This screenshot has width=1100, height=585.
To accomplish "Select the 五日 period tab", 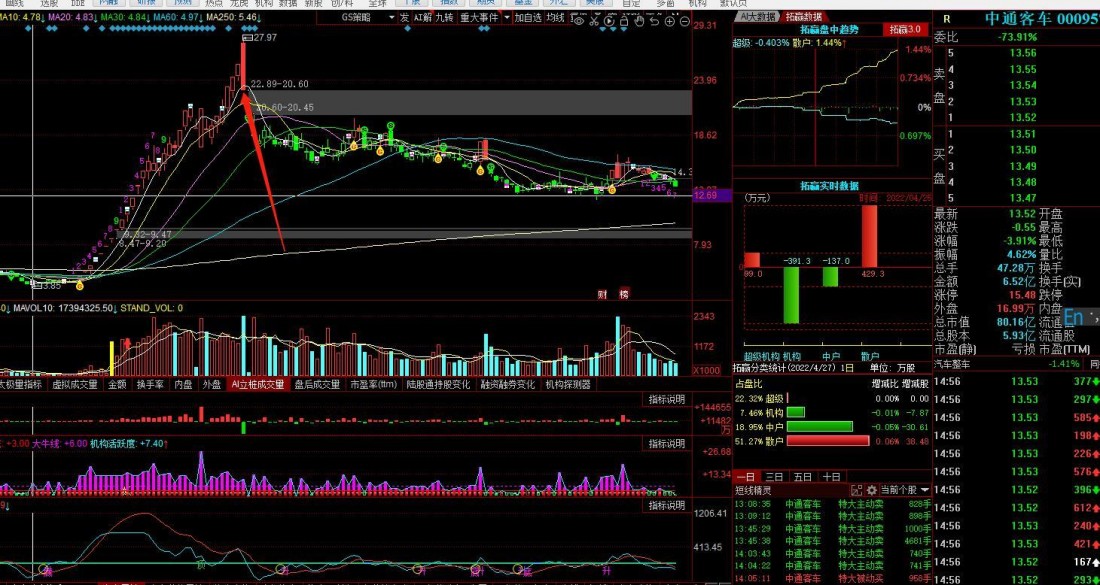I will tap(803, 477).
